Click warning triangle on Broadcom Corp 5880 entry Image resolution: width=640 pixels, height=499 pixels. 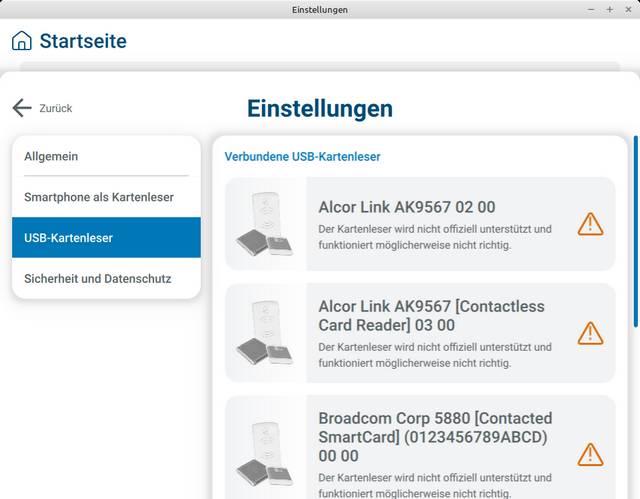pyautogui.click(x=590, y=454)
